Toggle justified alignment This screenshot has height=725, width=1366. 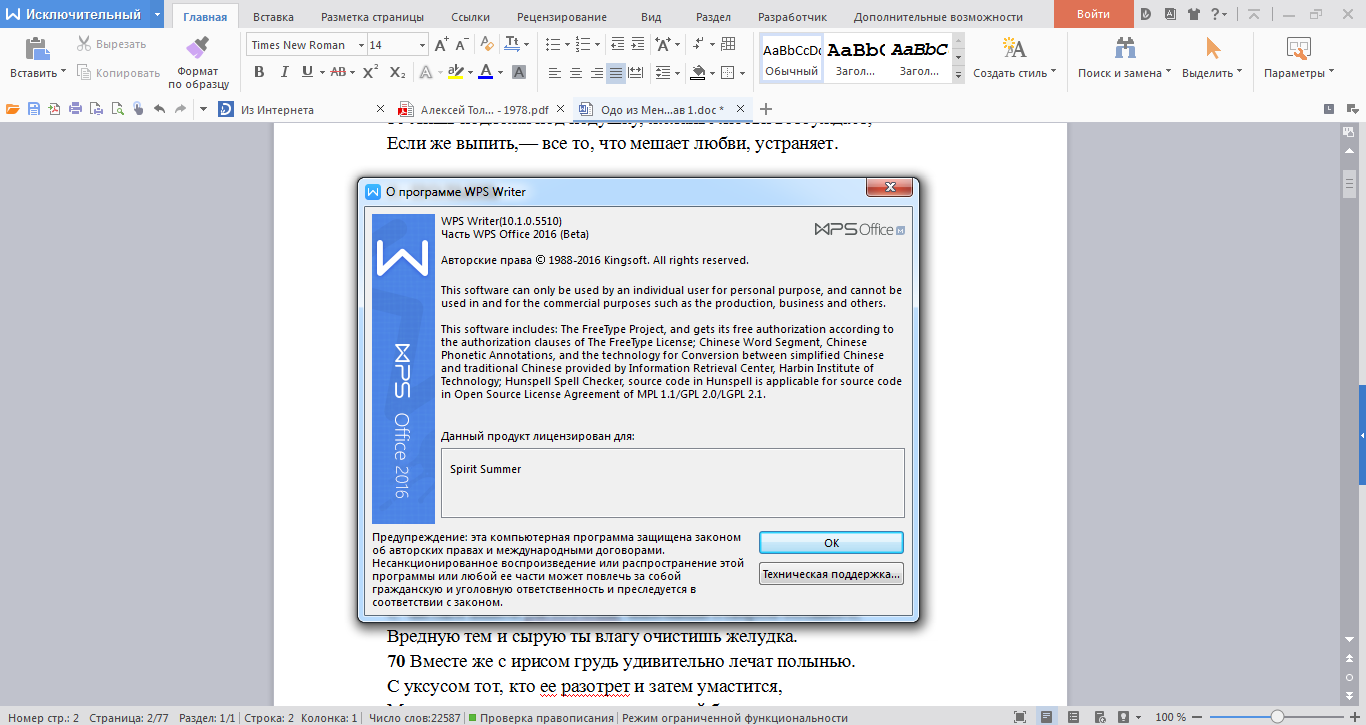click(x=616, y=72)
